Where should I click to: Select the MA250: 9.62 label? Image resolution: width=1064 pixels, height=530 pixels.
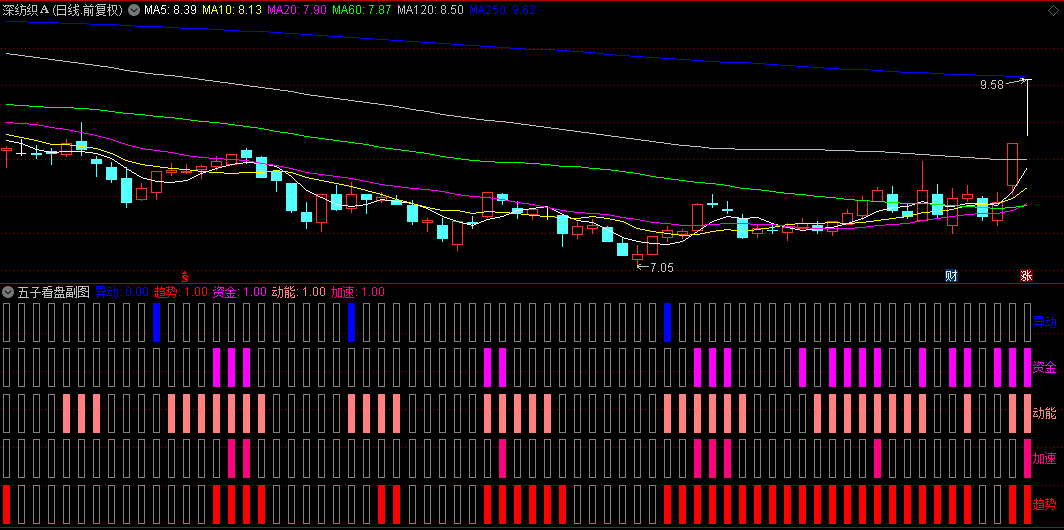tap(503, 10)
